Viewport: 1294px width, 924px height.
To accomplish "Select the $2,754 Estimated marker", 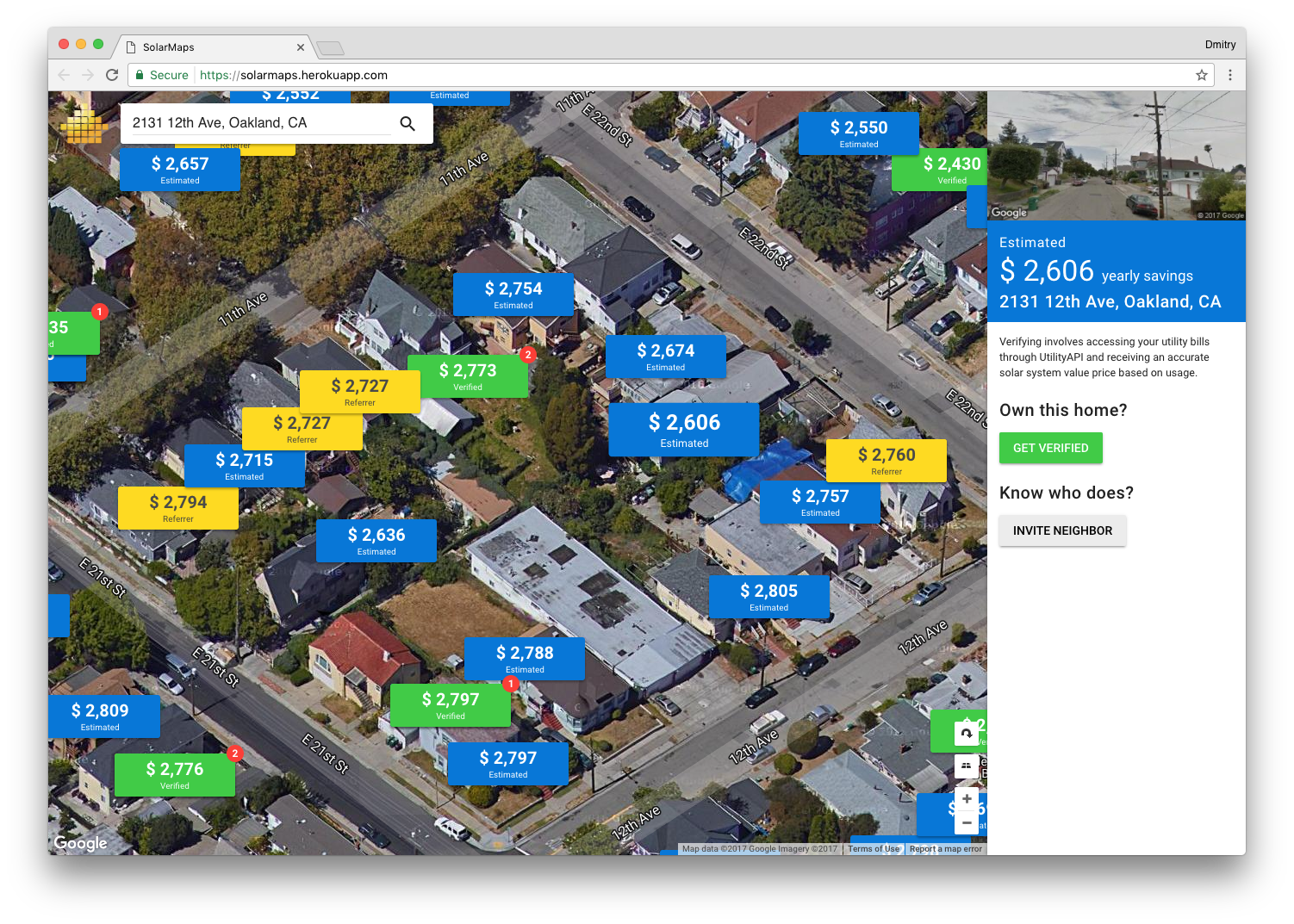I will point(513,295).
